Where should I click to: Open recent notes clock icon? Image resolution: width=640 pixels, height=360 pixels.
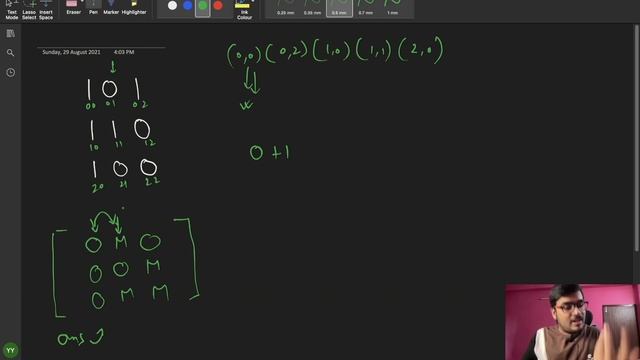11,73
